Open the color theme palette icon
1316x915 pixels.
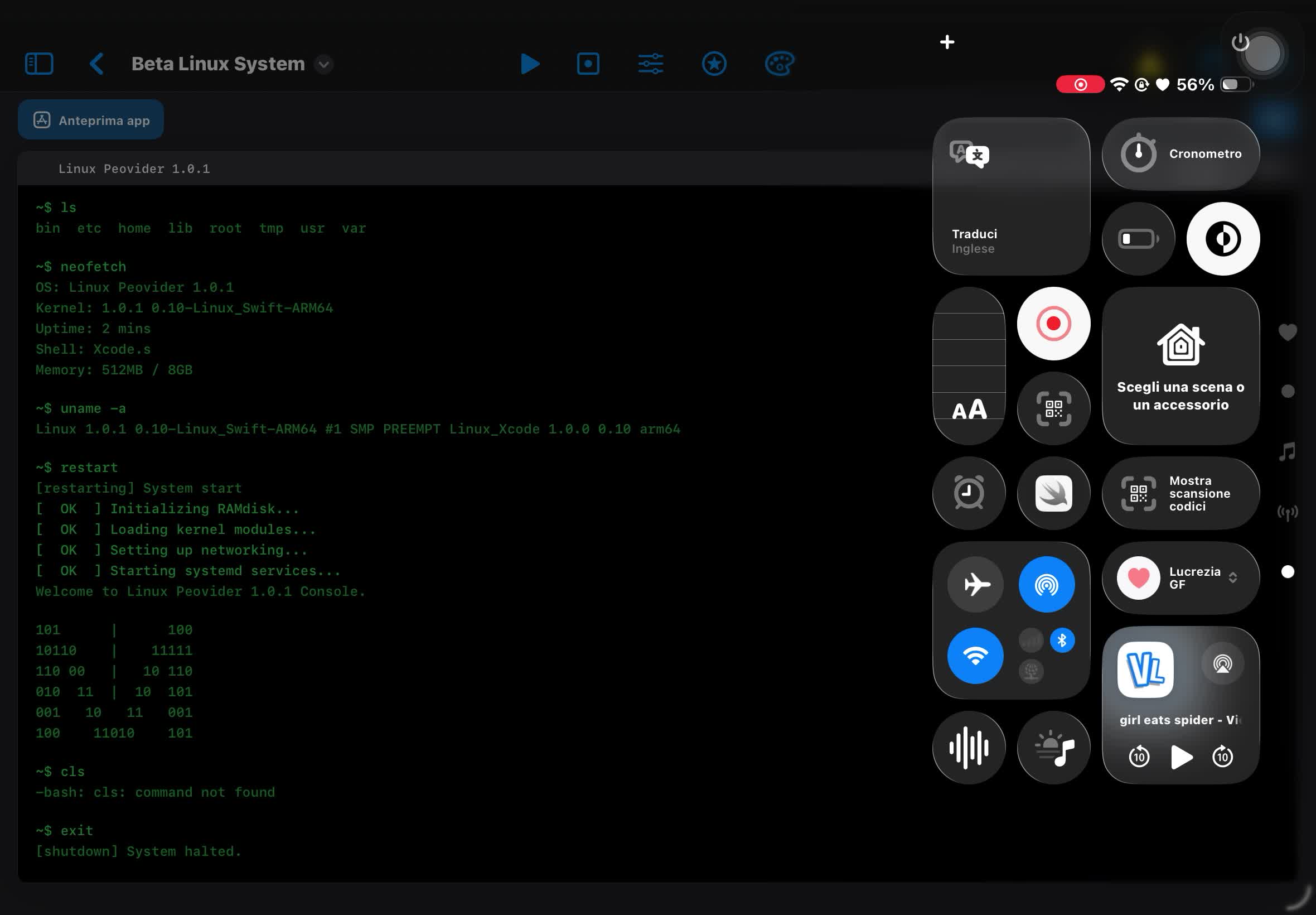(780, 64)
